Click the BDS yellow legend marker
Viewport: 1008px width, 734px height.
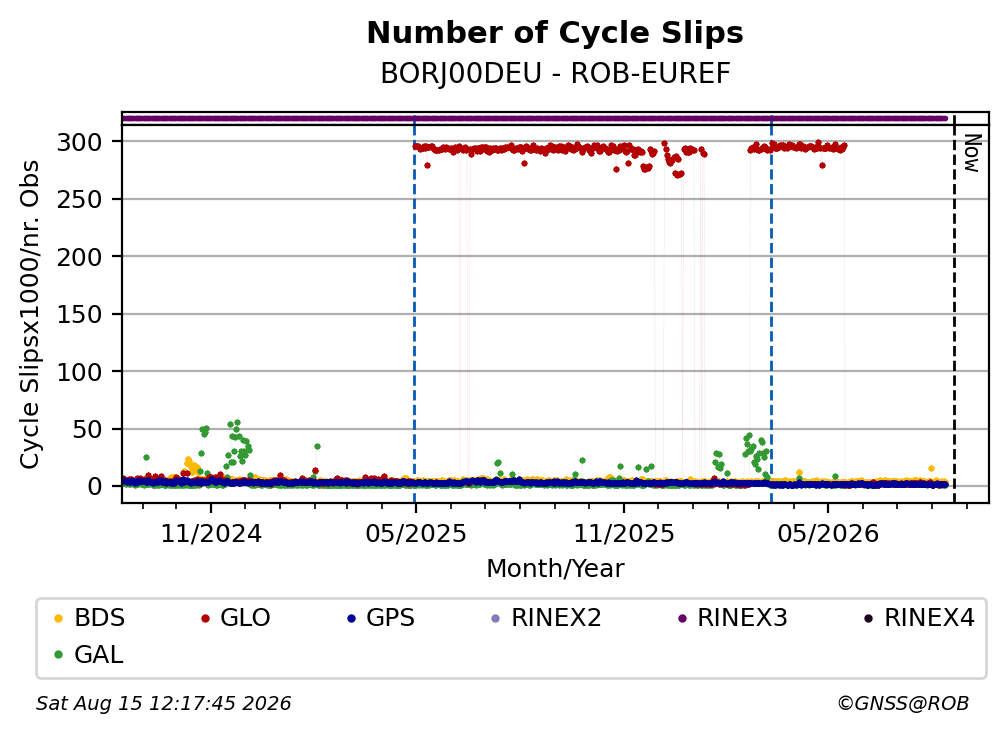point(58,619)
